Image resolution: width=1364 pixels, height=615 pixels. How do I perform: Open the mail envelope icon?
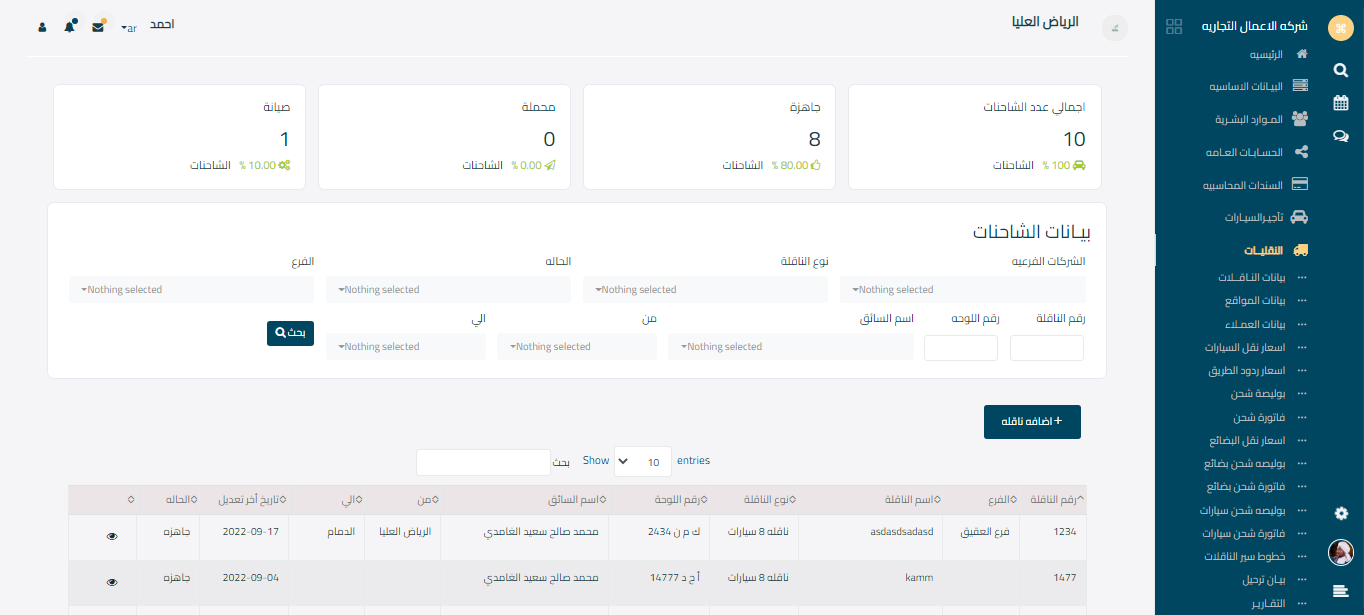coord(98,26)
